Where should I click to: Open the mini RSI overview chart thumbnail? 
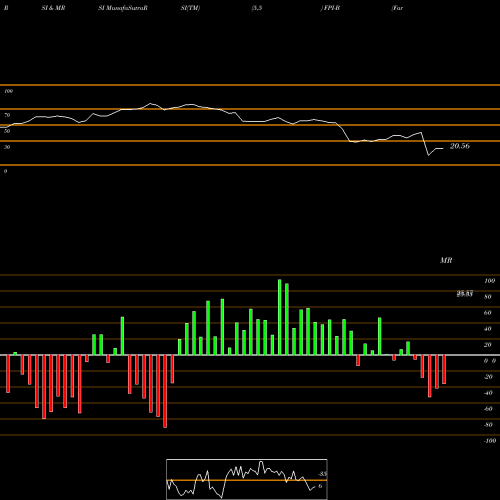tap(247, 479)
